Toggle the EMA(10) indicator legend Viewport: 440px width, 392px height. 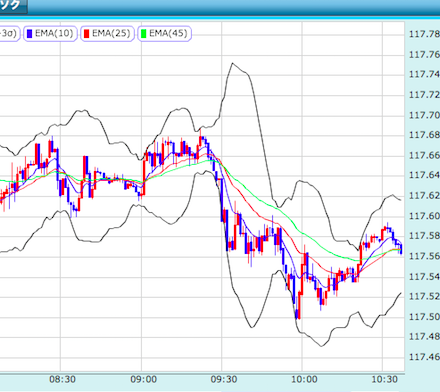point(50,34)
